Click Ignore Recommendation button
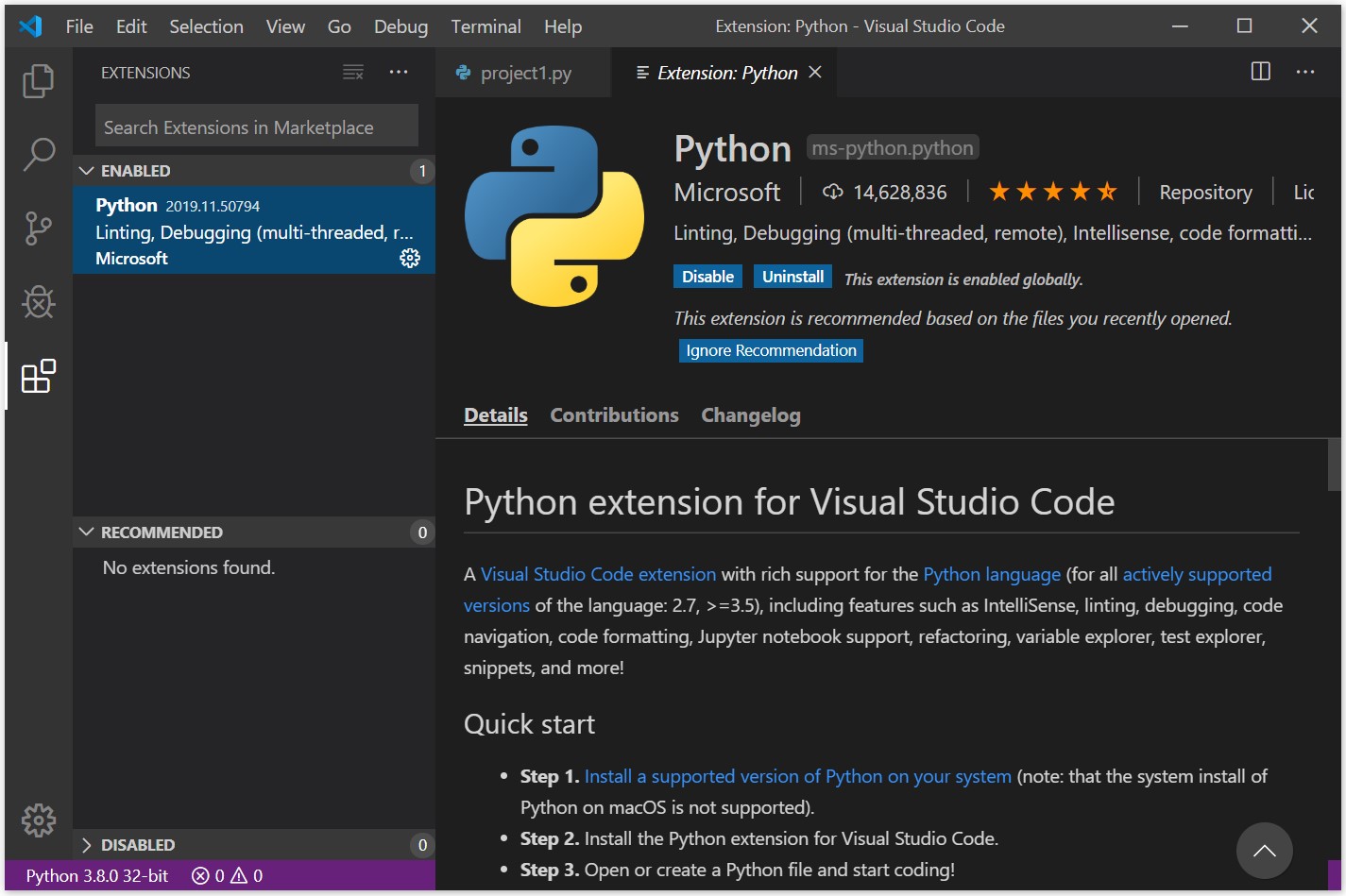Viewport: 1346px width, 896px height. [771, 350]
